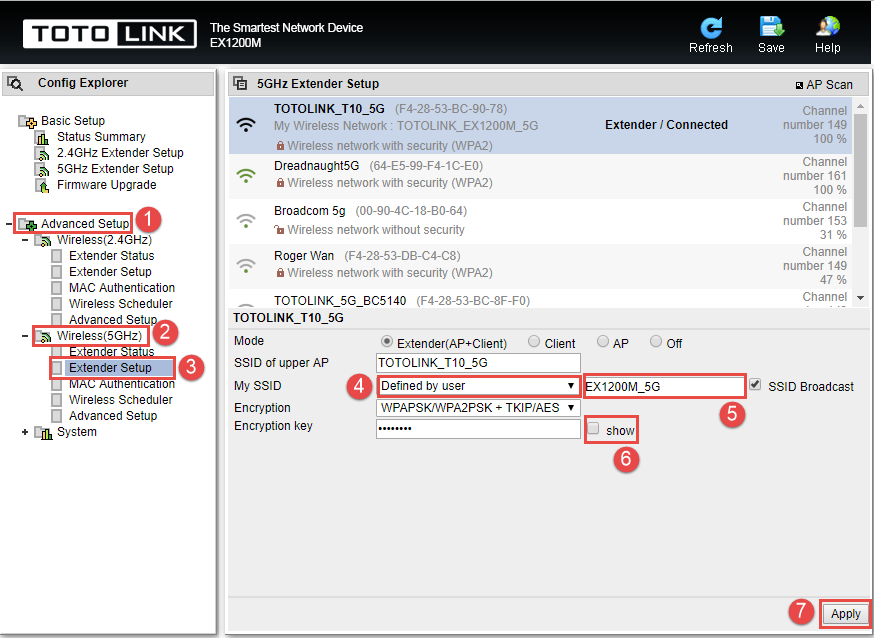Click the Wireless(5GHz) folder icon
874x638 pixels.
[43, 336]
